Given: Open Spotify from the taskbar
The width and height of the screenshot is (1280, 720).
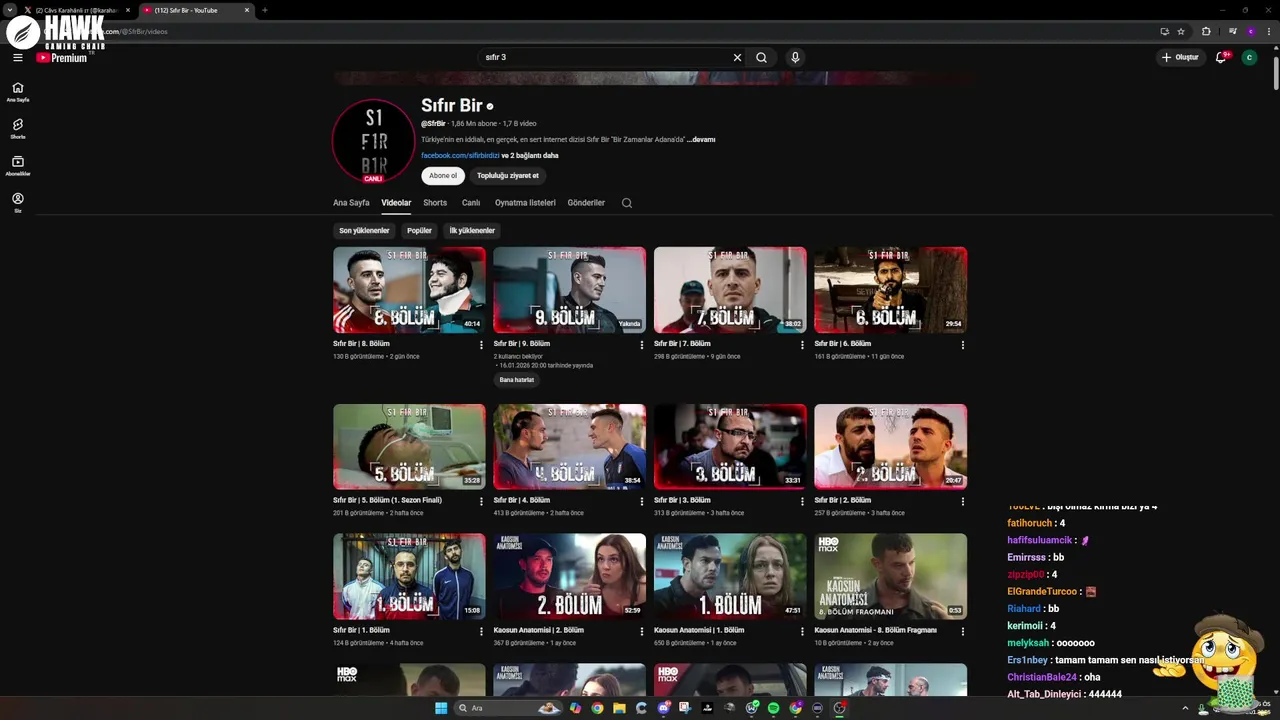Looking at the screenshot, I should pos(774,708).
